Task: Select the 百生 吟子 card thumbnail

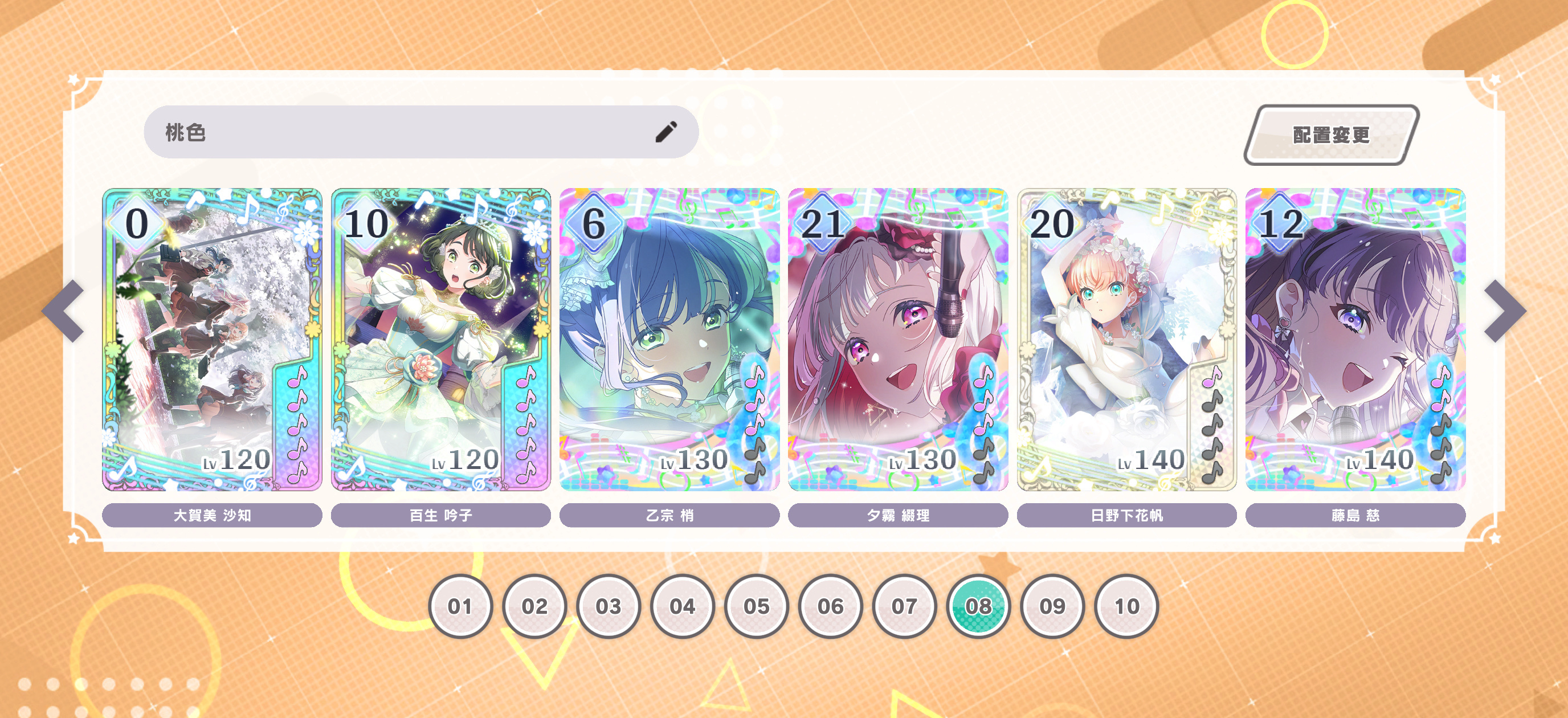Action: (440, 339)
